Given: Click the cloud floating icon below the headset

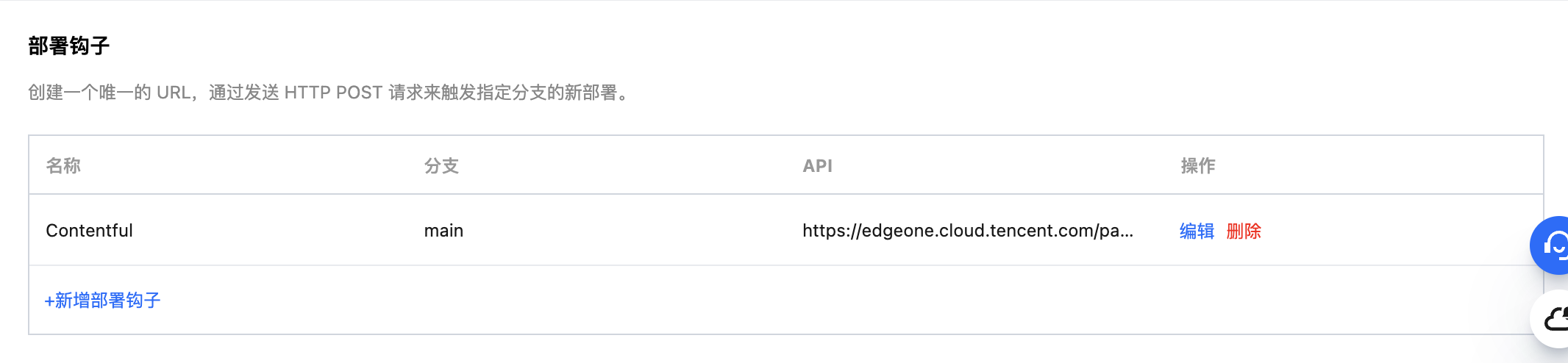Looking at the screenshot, I should 1550,319.
